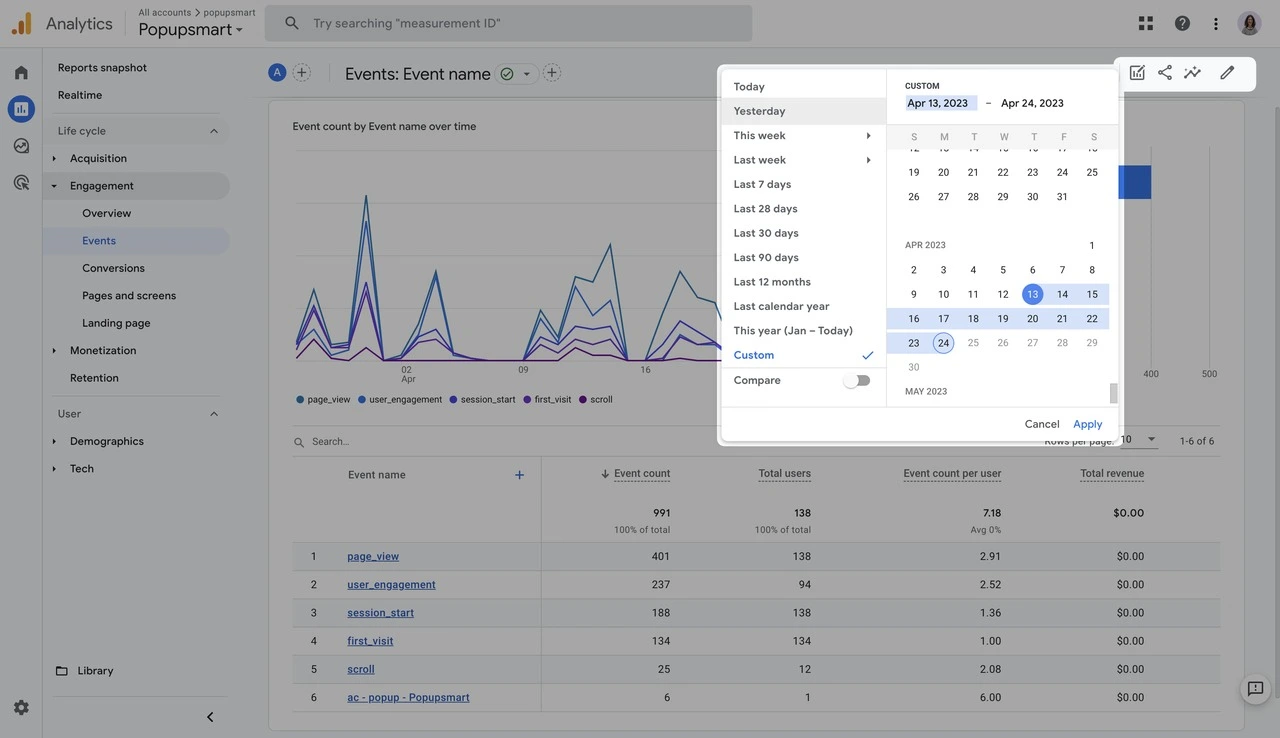Open Explore icon in left rail
1280x738 pixels.
[x=21, y=145]
